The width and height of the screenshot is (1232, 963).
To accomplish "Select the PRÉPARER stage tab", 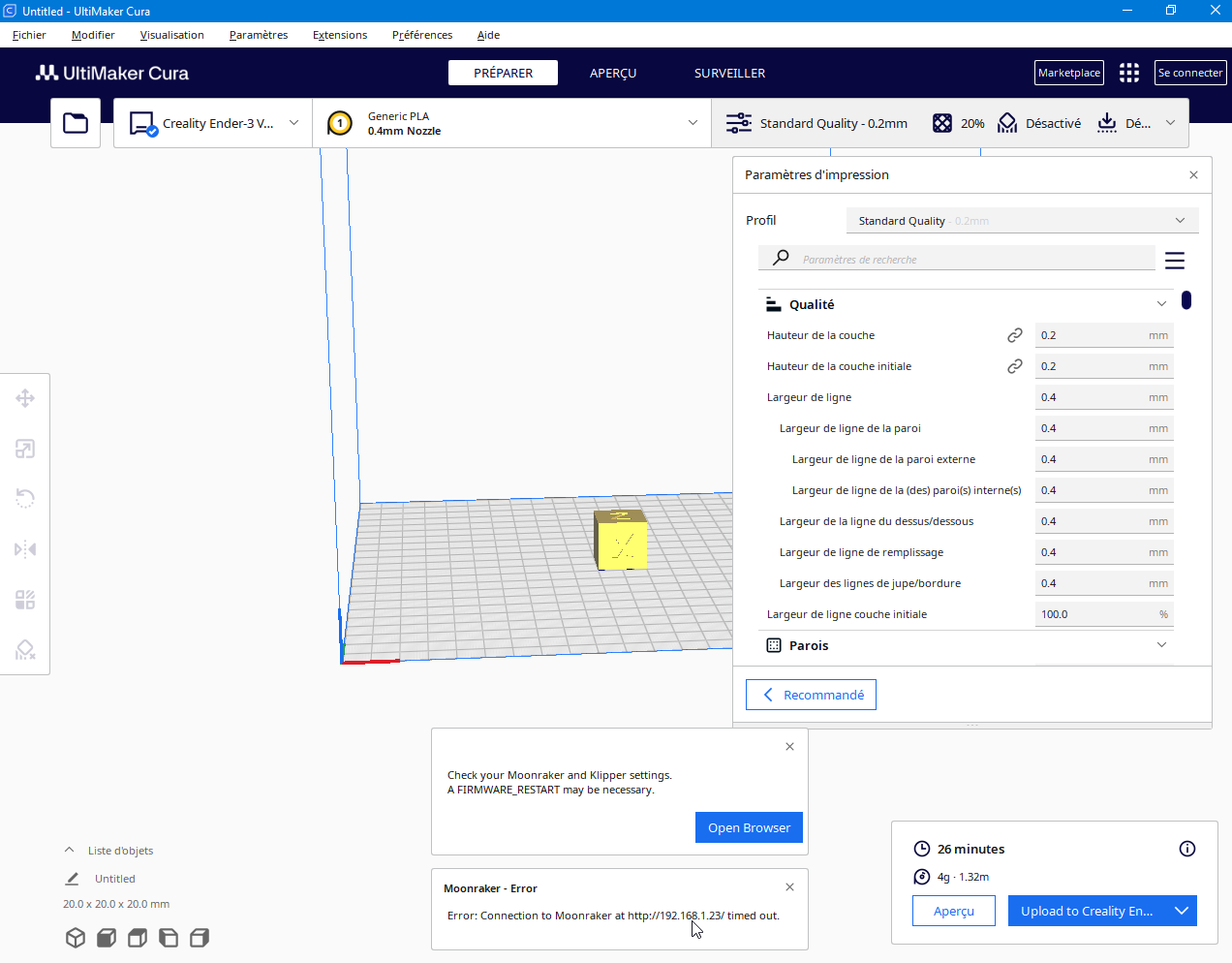I will 503,73.
